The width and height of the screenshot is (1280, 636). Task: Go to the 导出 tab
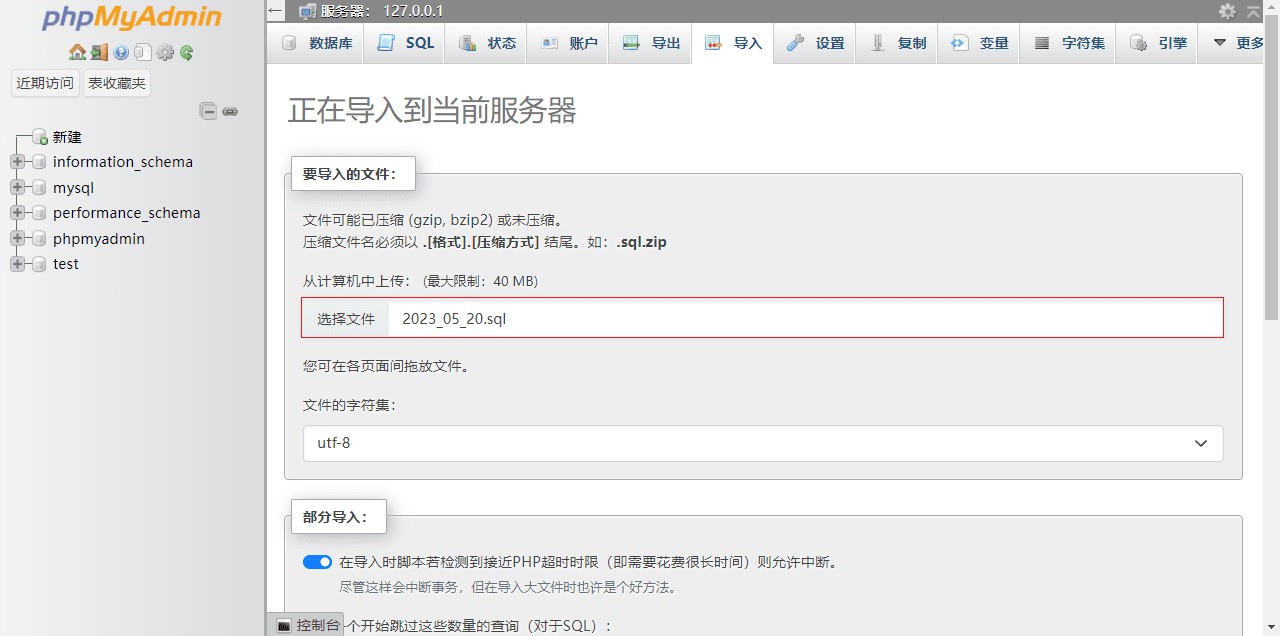651,43
